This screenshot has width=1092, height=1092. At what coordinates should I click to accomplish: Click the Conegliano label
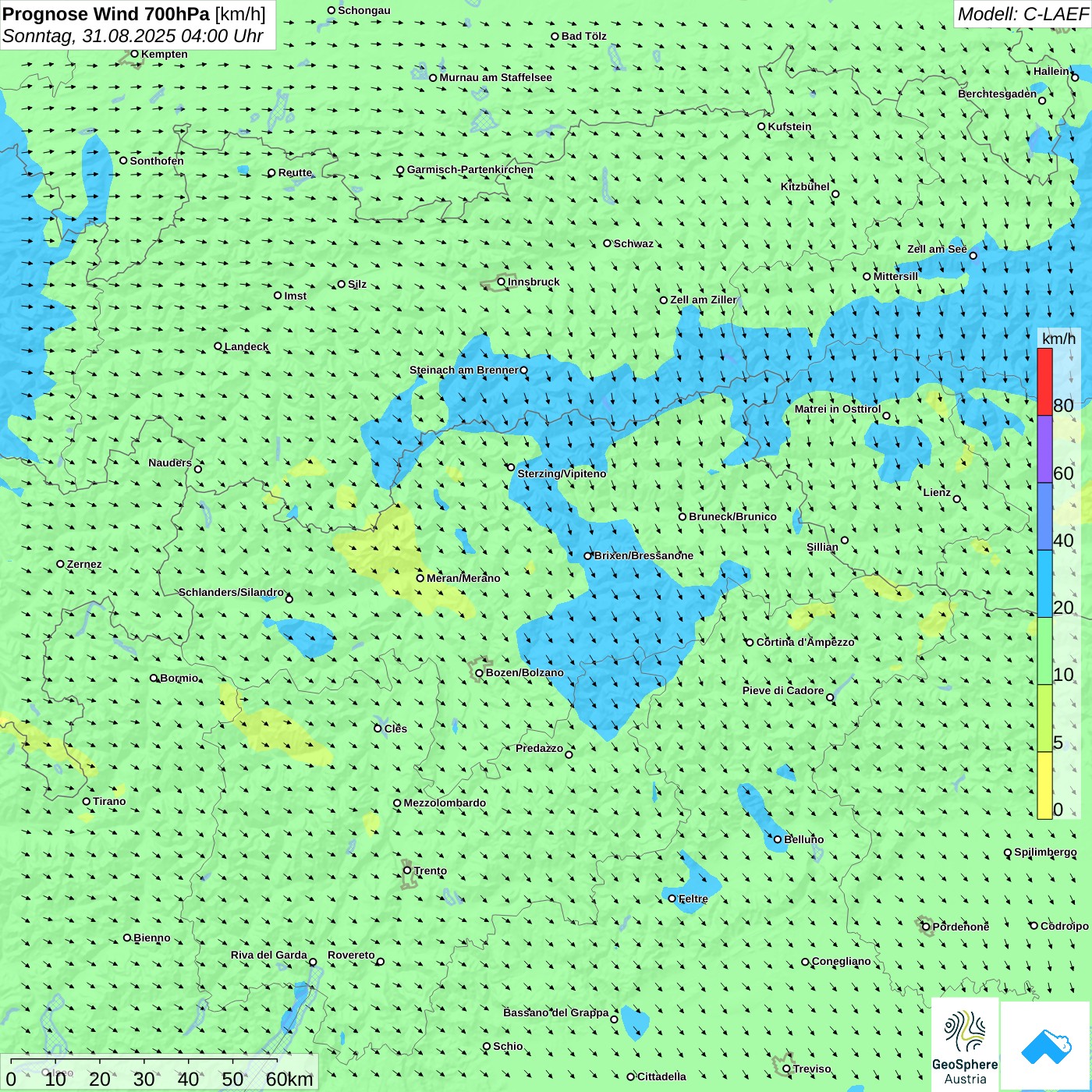pos(841,961)
